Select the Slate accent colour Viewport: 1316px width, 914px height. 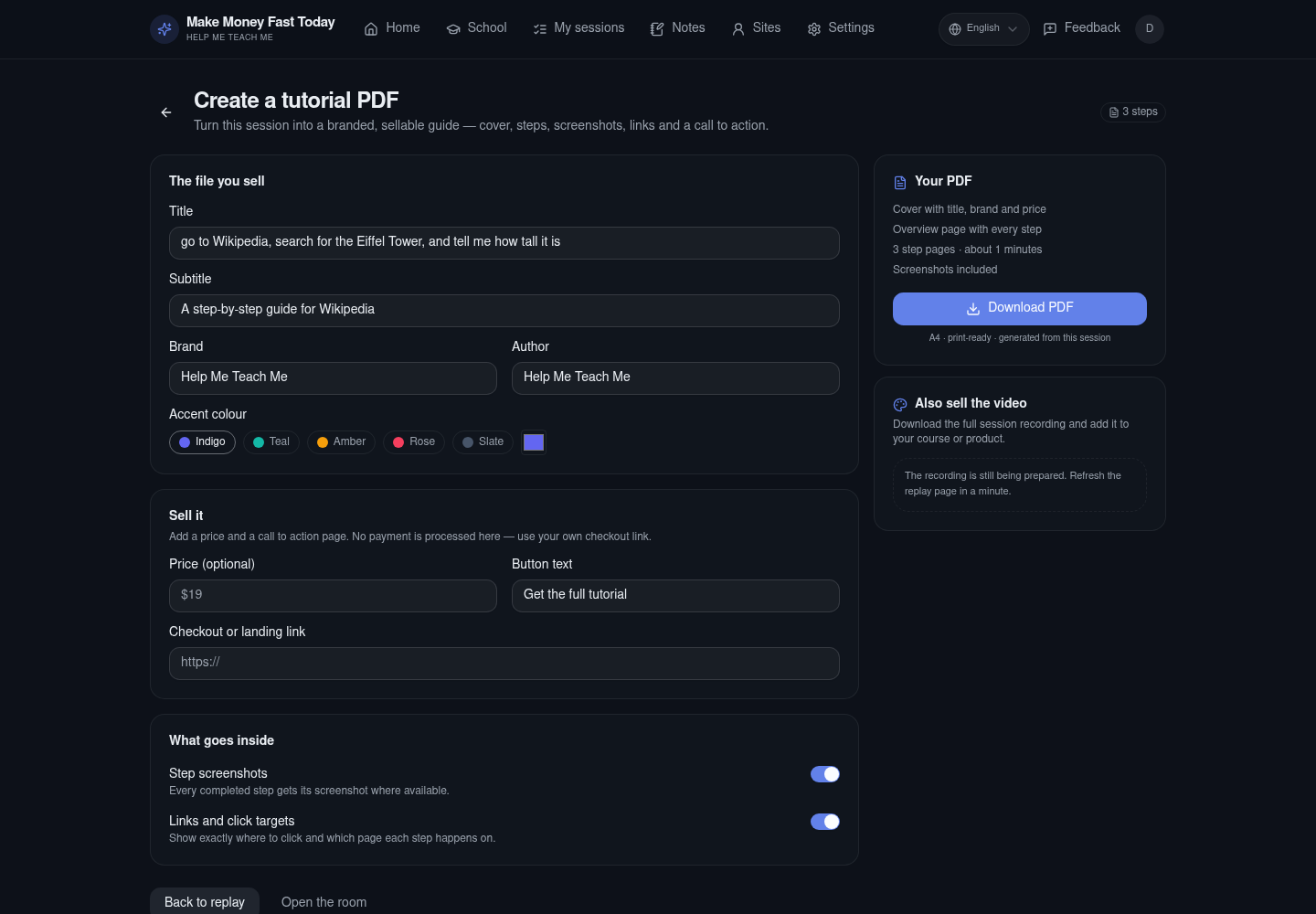[483, 442]
